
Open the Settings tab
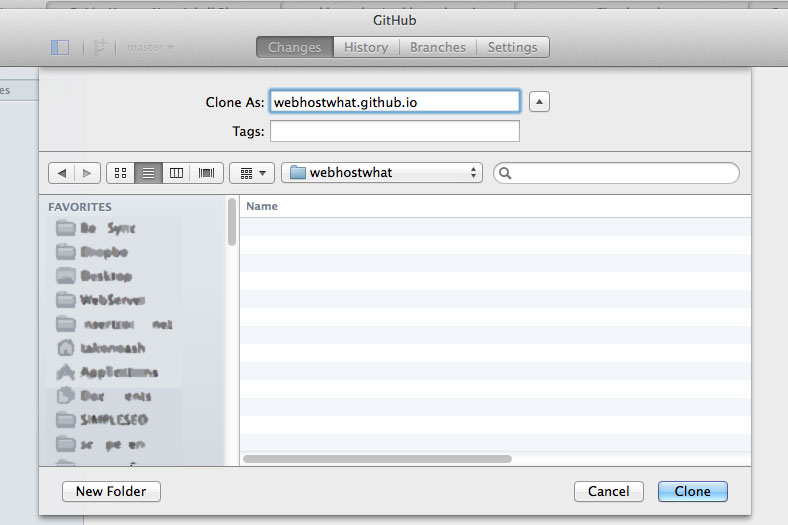pyautogui.click(x=513, y=47)
